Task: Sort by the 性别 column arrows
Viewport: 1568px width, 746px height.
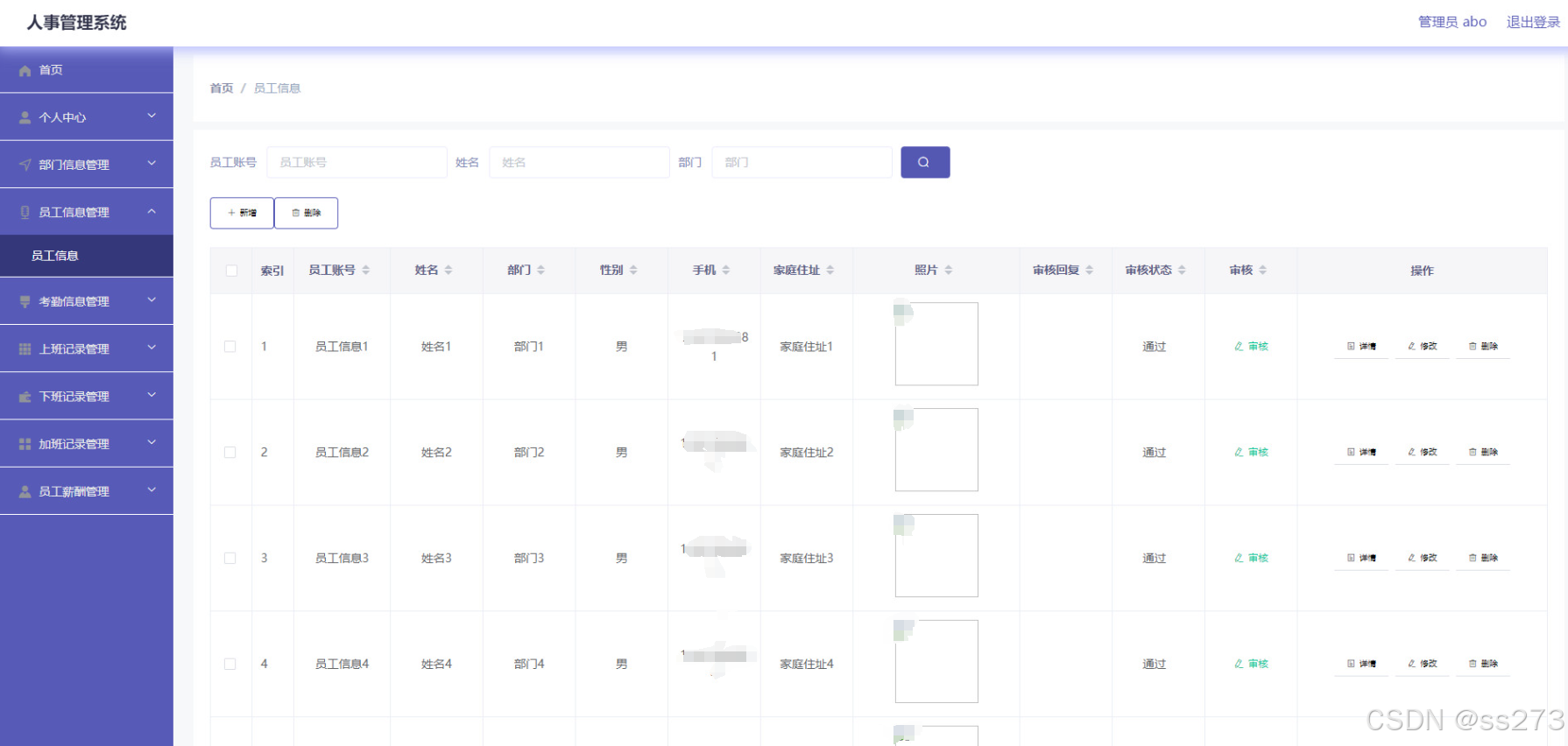Action: pyautogui.click(x=633, y=271)
